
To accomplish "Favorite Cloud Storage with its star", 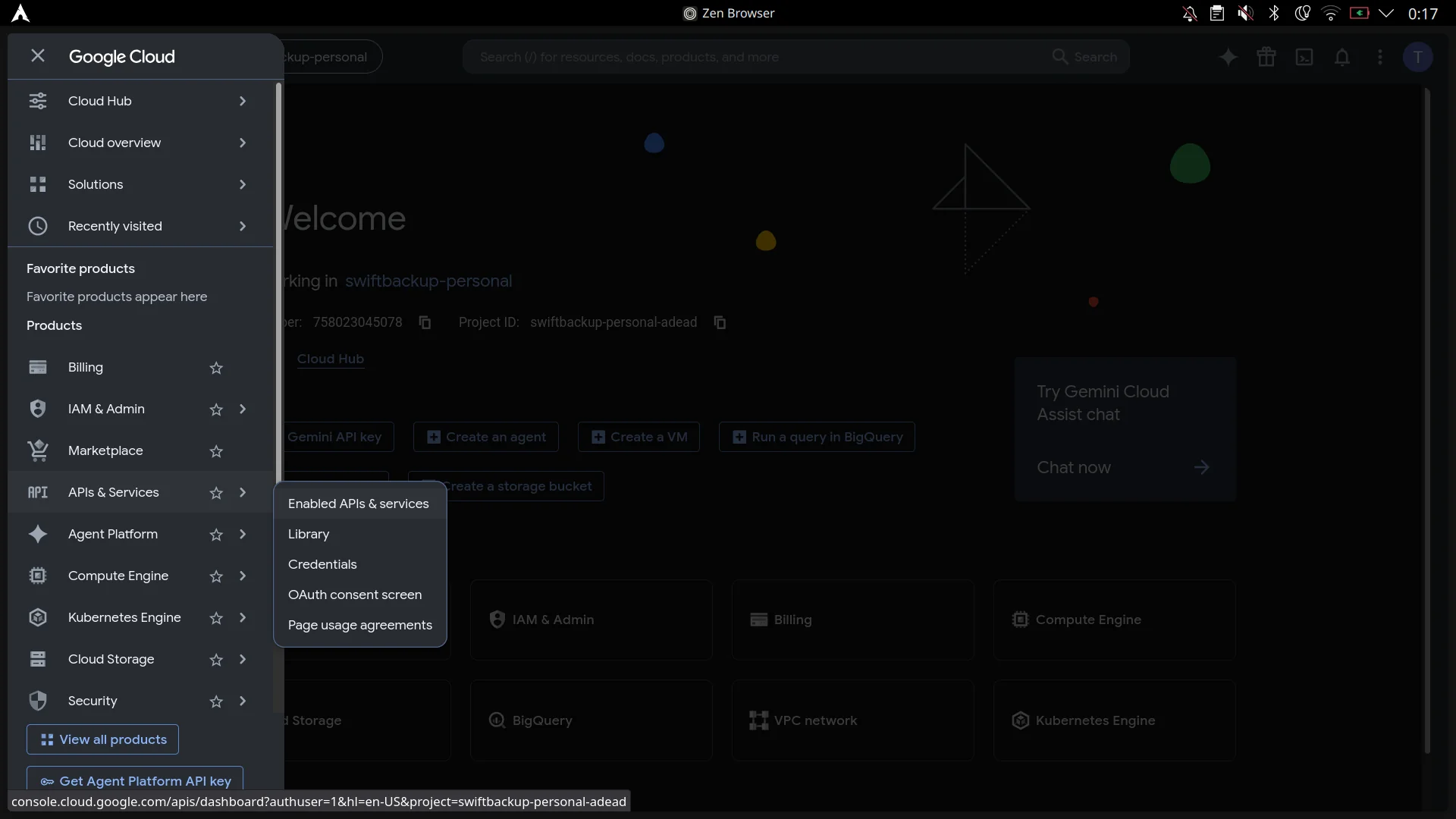I will 216,660.
